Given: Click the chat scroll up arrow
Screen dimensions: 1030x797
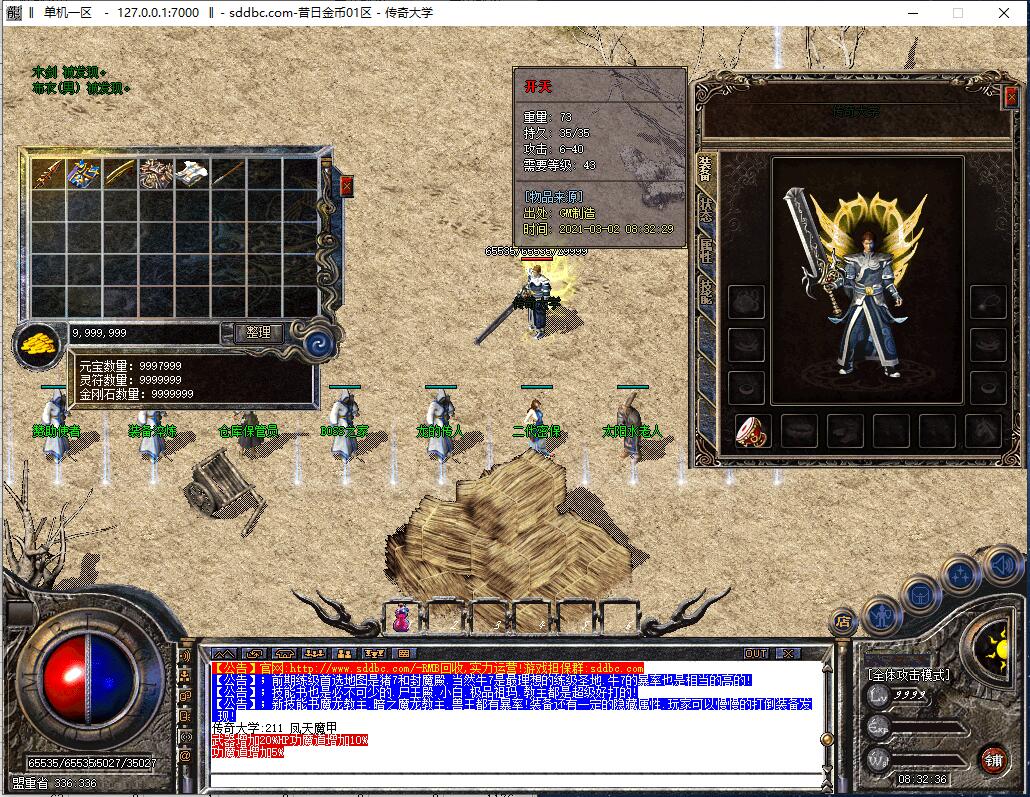Looking at the screenshot, I should [x=827, y=668].
